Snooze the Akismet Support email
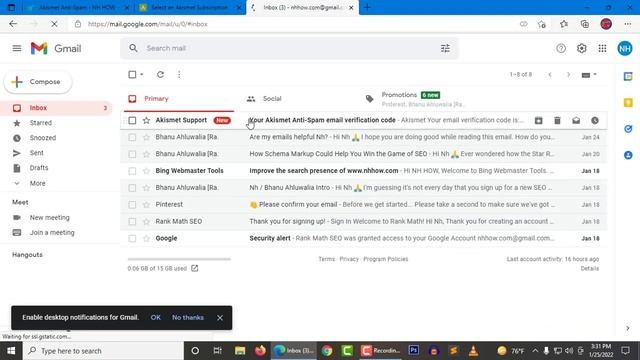The image size is (640, 360). click(x=595, y=120)
